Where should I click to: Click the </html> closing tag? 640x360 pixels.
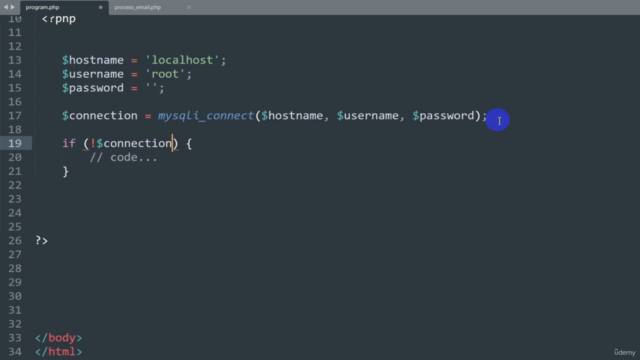[x=58, y=352]
